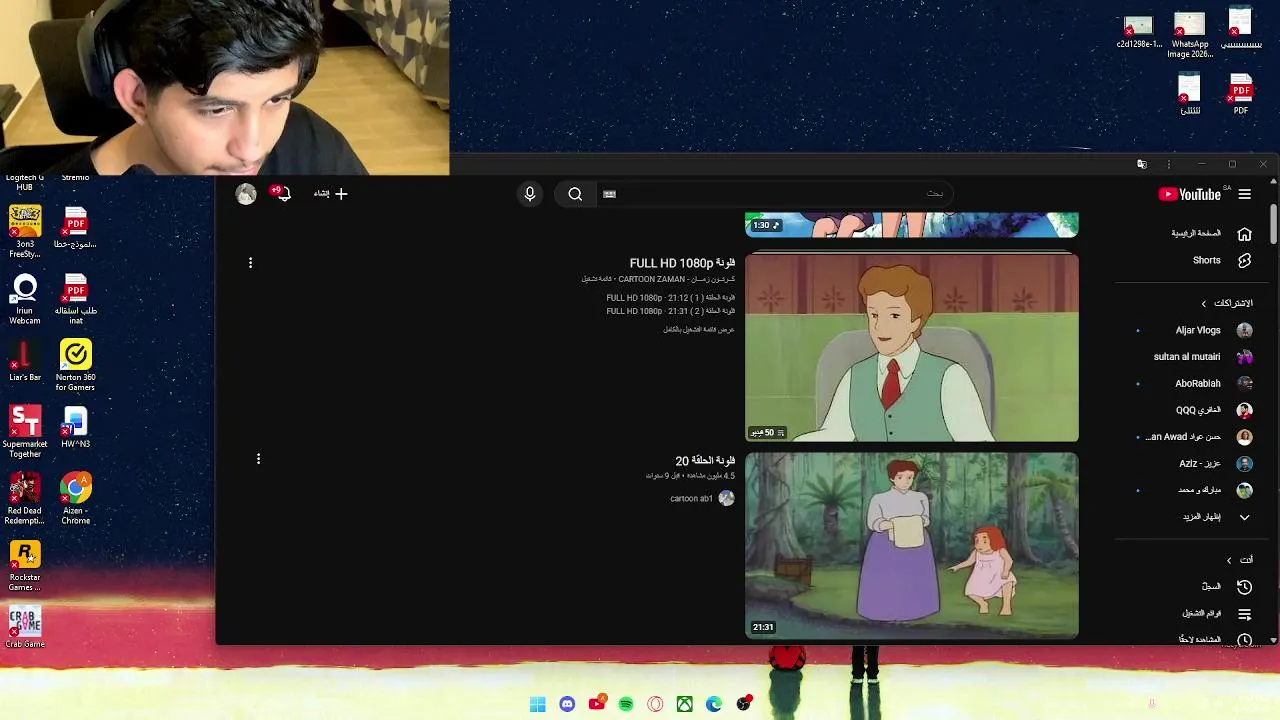Open Windows Start button

coord(537,704)
